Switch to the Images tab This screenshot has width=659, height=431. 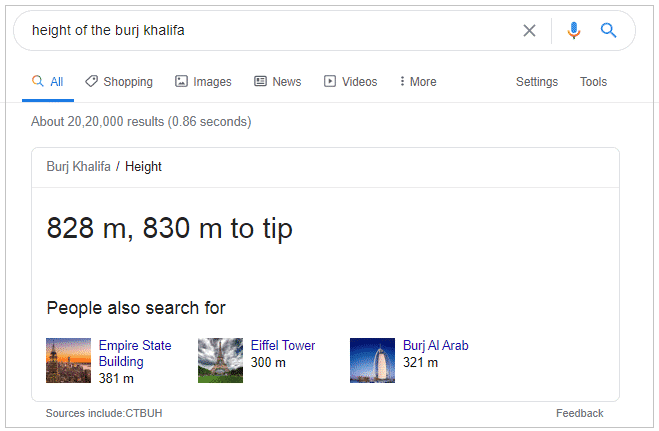[x=203, y=82]
